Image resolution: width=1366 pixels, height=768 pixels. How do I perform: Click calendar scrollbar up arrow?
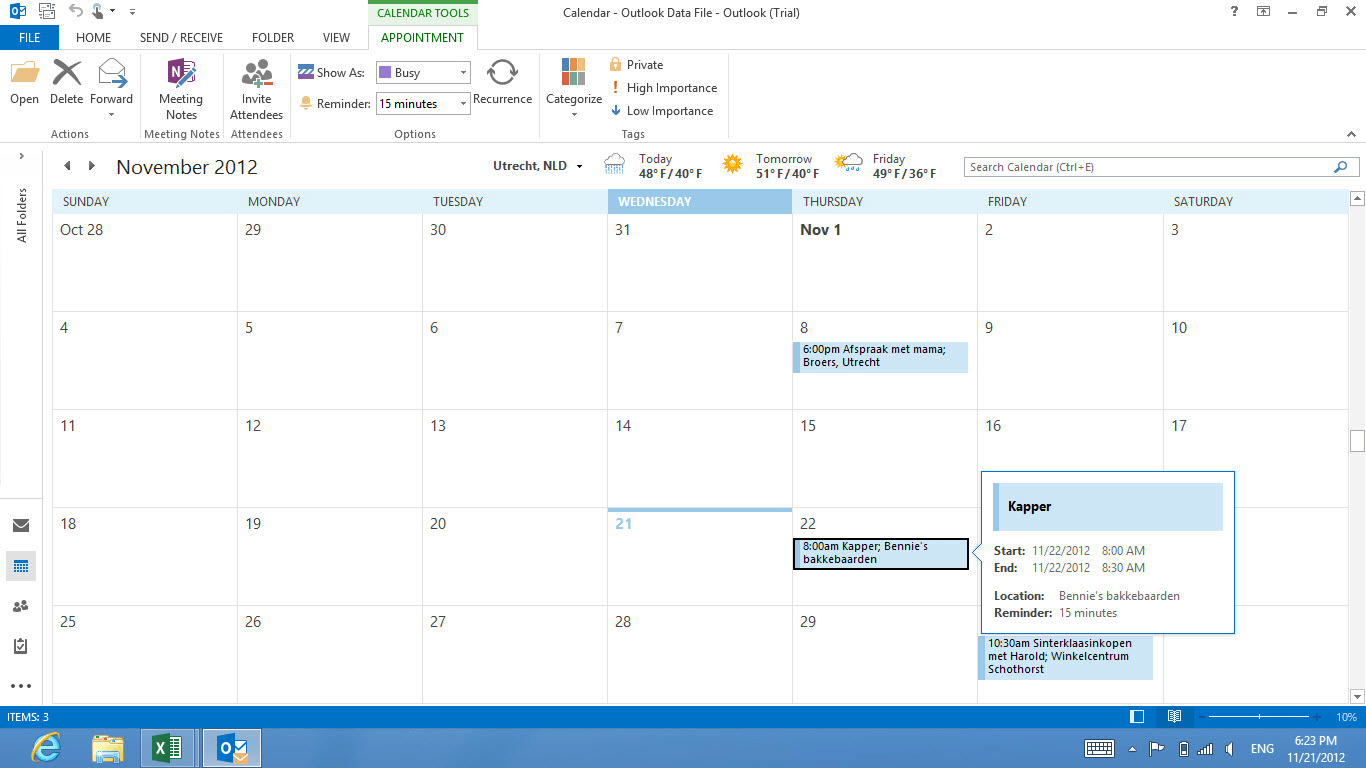(x=1357, y=198)
